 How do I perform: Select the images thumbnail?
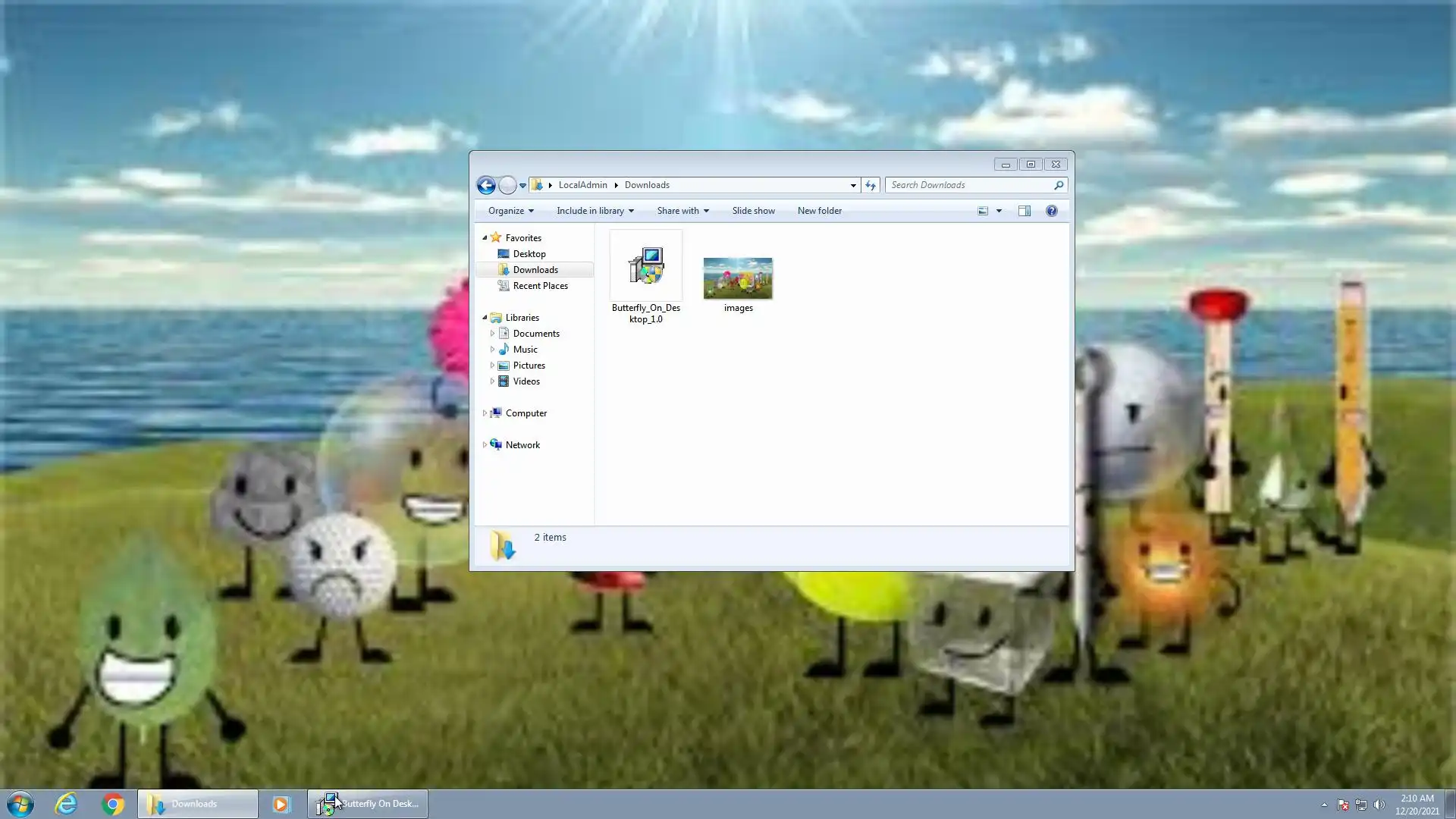738,278
